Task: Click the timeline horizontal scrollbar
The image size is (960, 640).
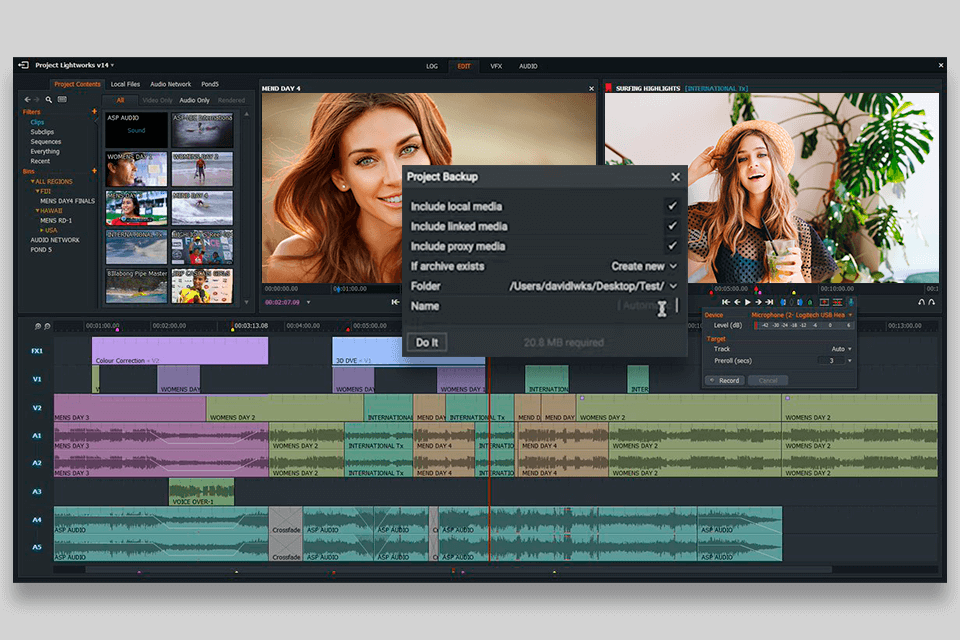Action: (x=458, y=570)
